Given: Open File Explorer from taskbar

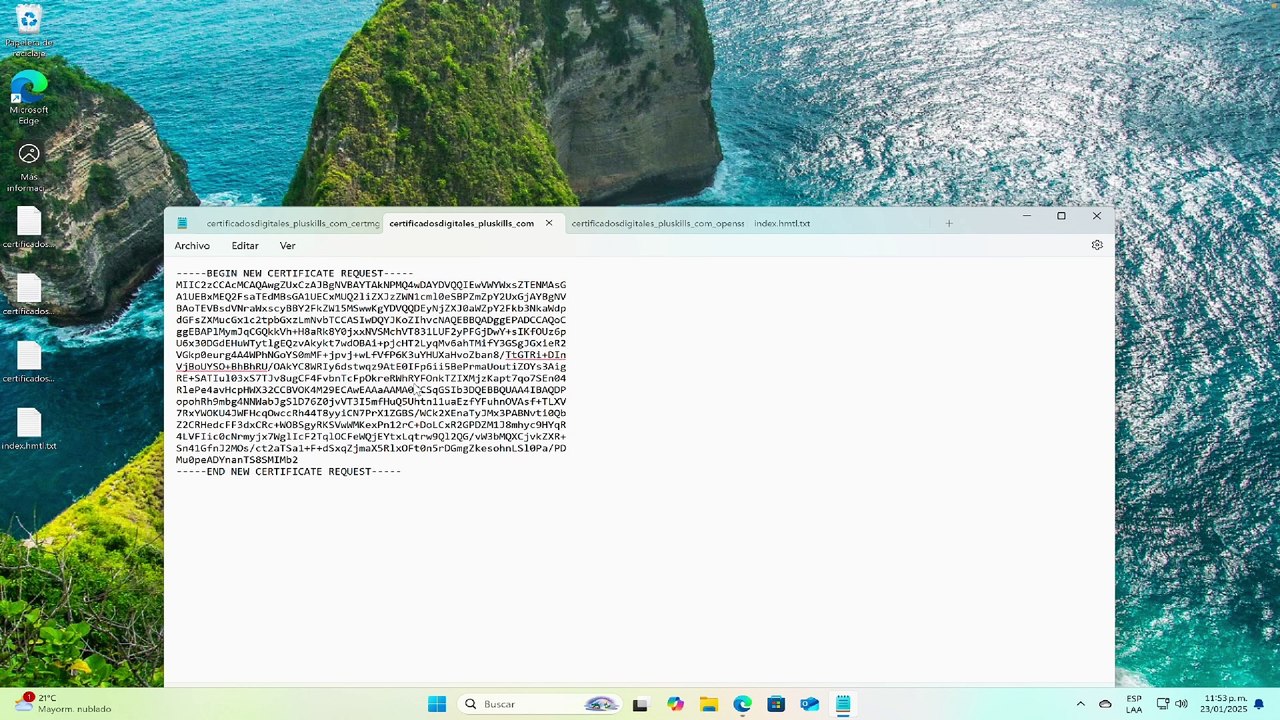Looking at the screenshot, I should pos(708,704).
